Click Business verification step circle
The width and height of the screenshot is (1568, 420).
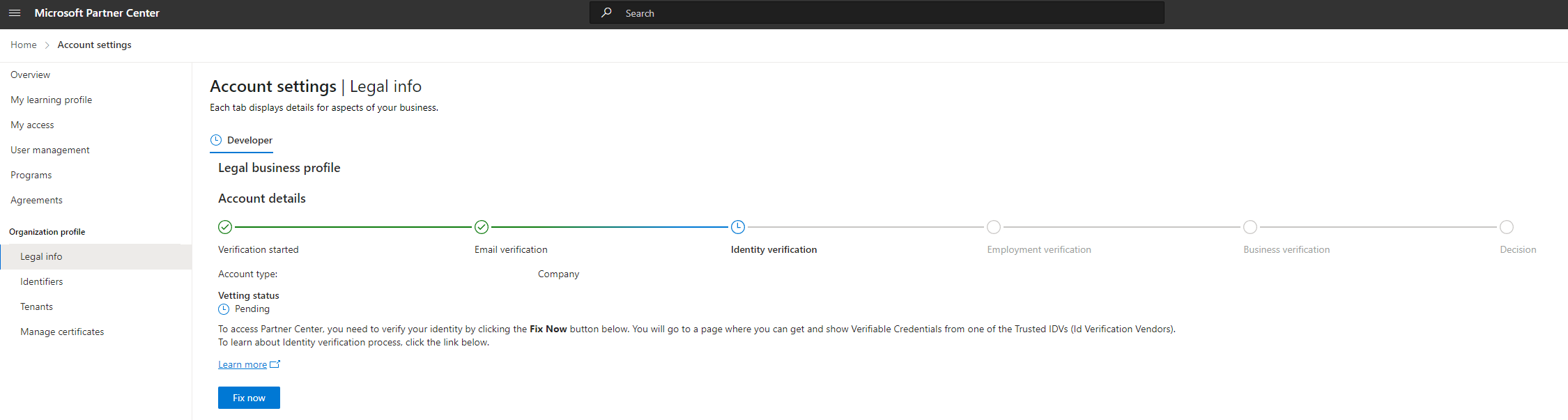tap(1250, 227)
